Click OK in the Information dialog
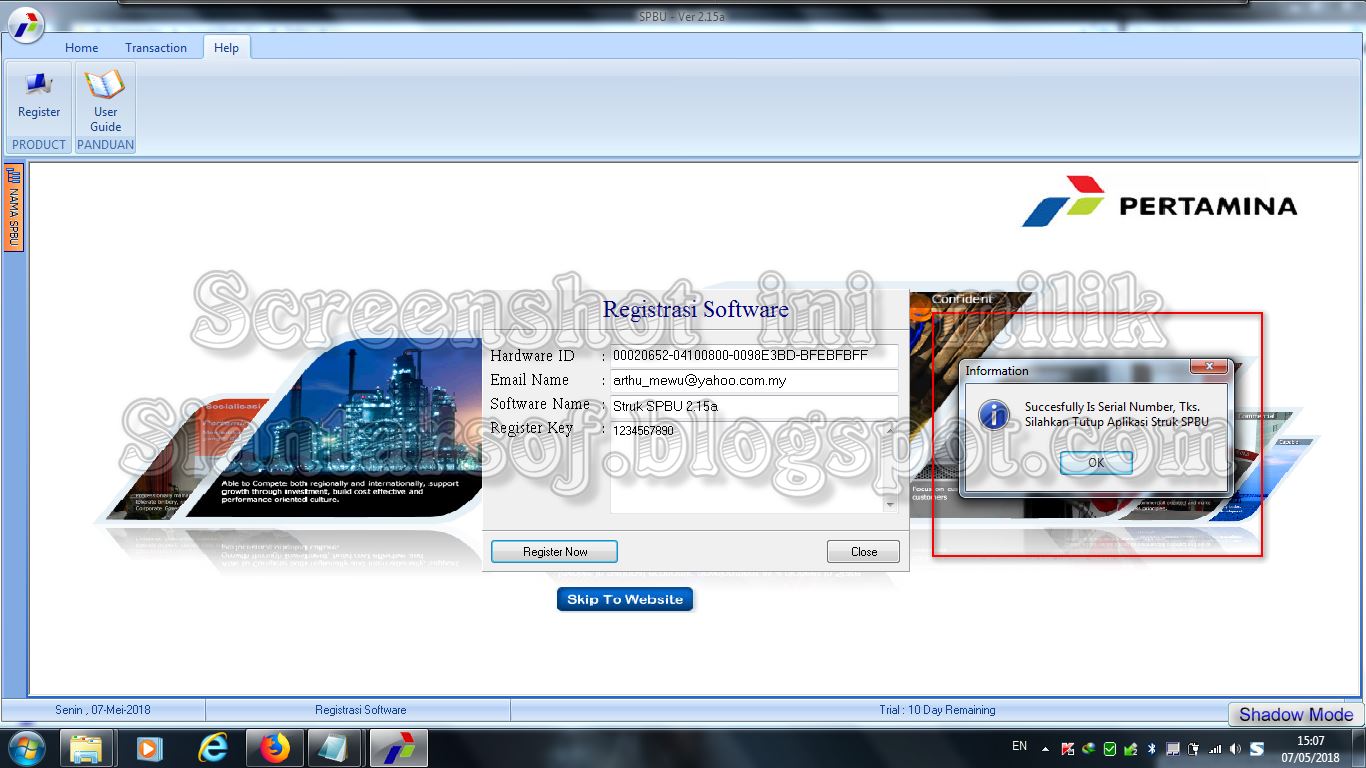 click(x=1096, y=462)
